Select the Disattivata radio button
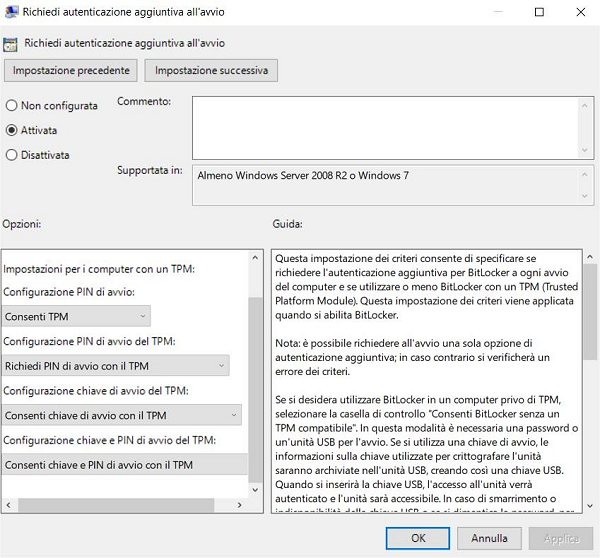This screenshot has width=600, height=558. 12,155
